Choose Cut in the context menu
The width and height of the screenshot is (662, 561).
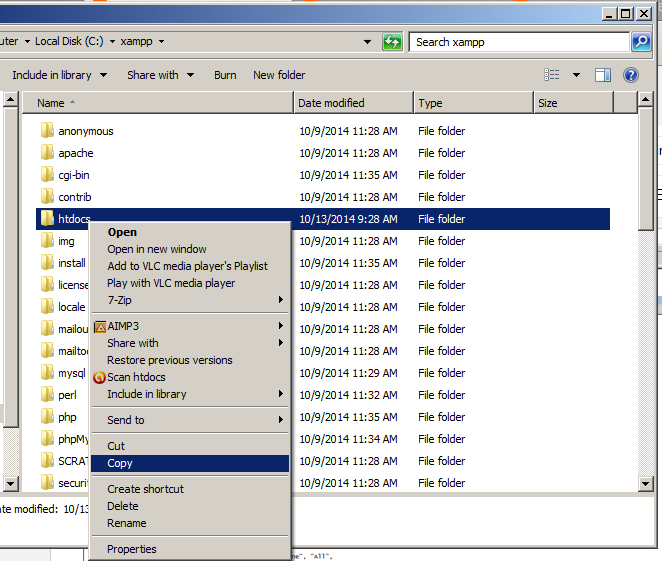(x=190, y=446)
